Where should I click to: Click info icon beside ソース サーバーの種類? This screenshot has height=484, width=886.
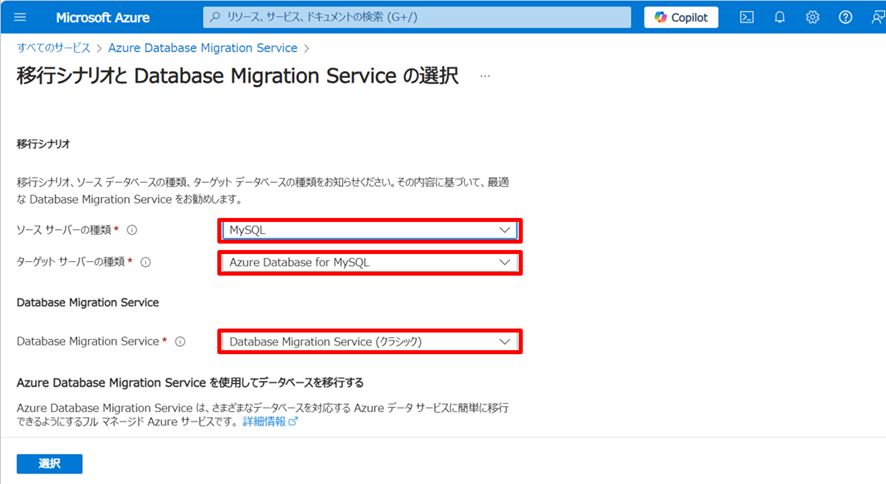click(x=132, y=230)
